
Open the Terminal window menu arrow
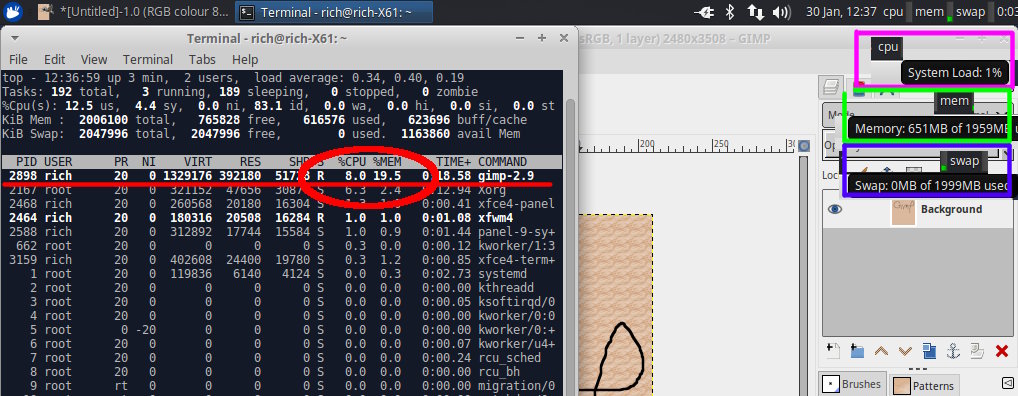tap(14, 38)
